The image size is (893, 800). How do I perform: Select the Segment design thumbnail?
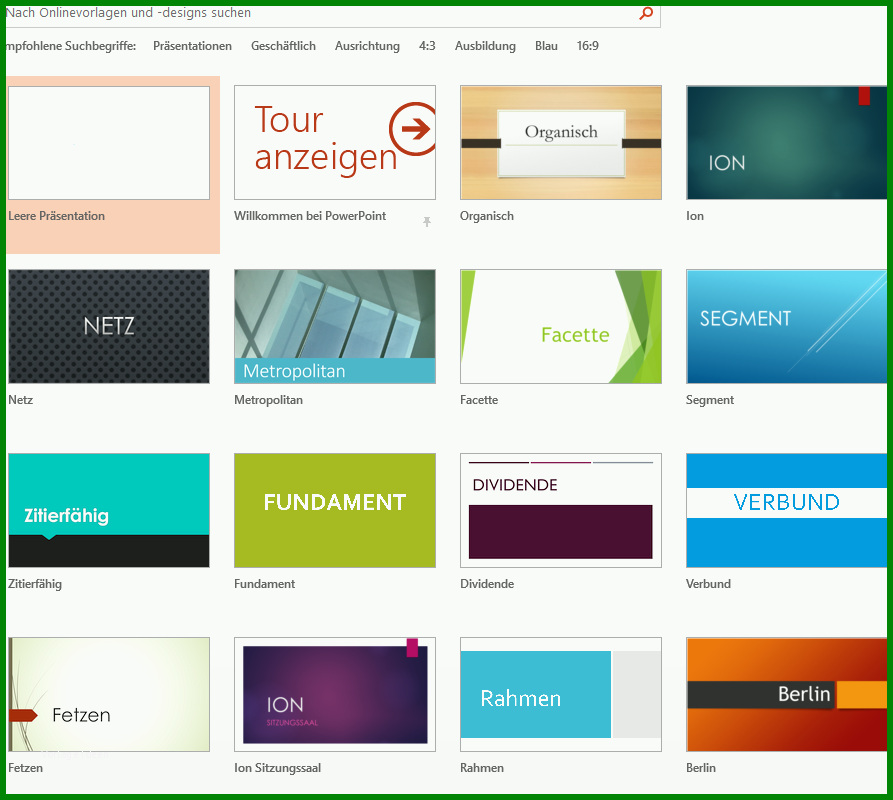coord(787,327)
